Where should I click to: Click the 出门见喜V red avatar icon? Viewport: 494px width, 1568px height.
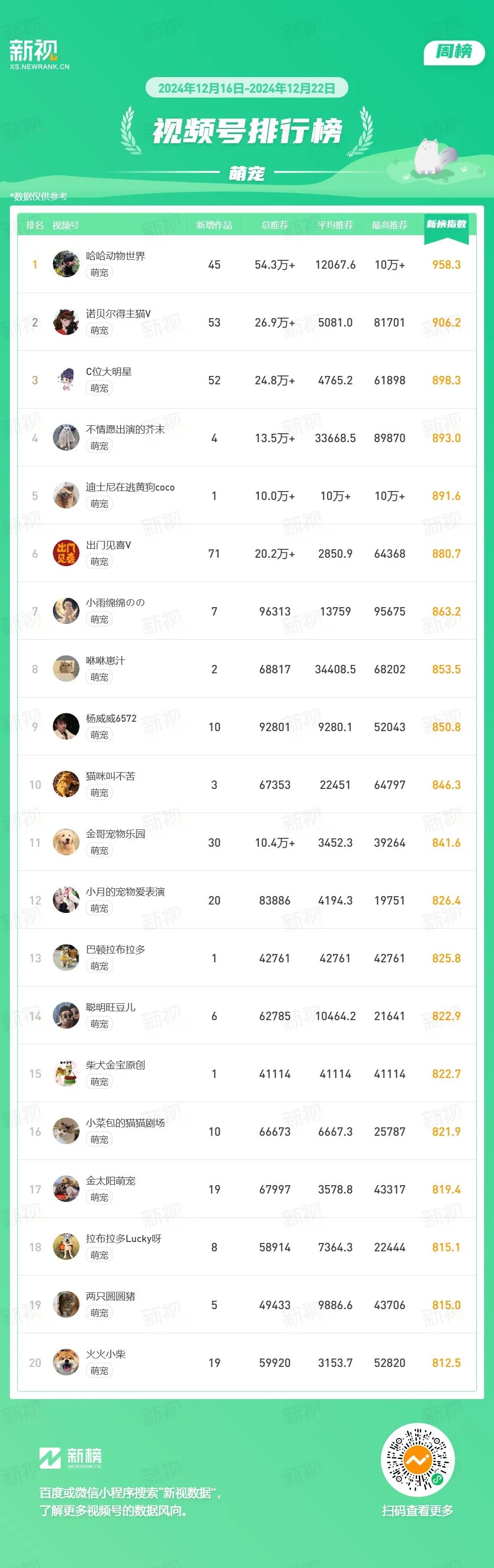point(66,553)
